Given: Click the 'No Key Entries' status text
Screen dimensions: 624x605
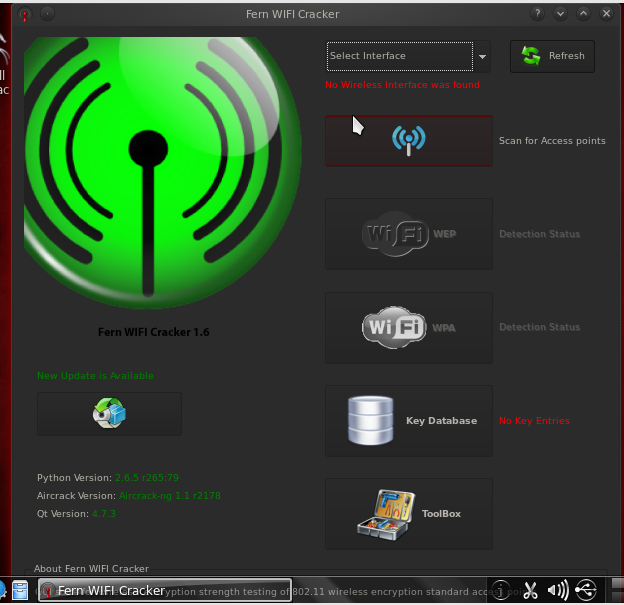Looking at the screenshot, I should [x=534, y=421].
